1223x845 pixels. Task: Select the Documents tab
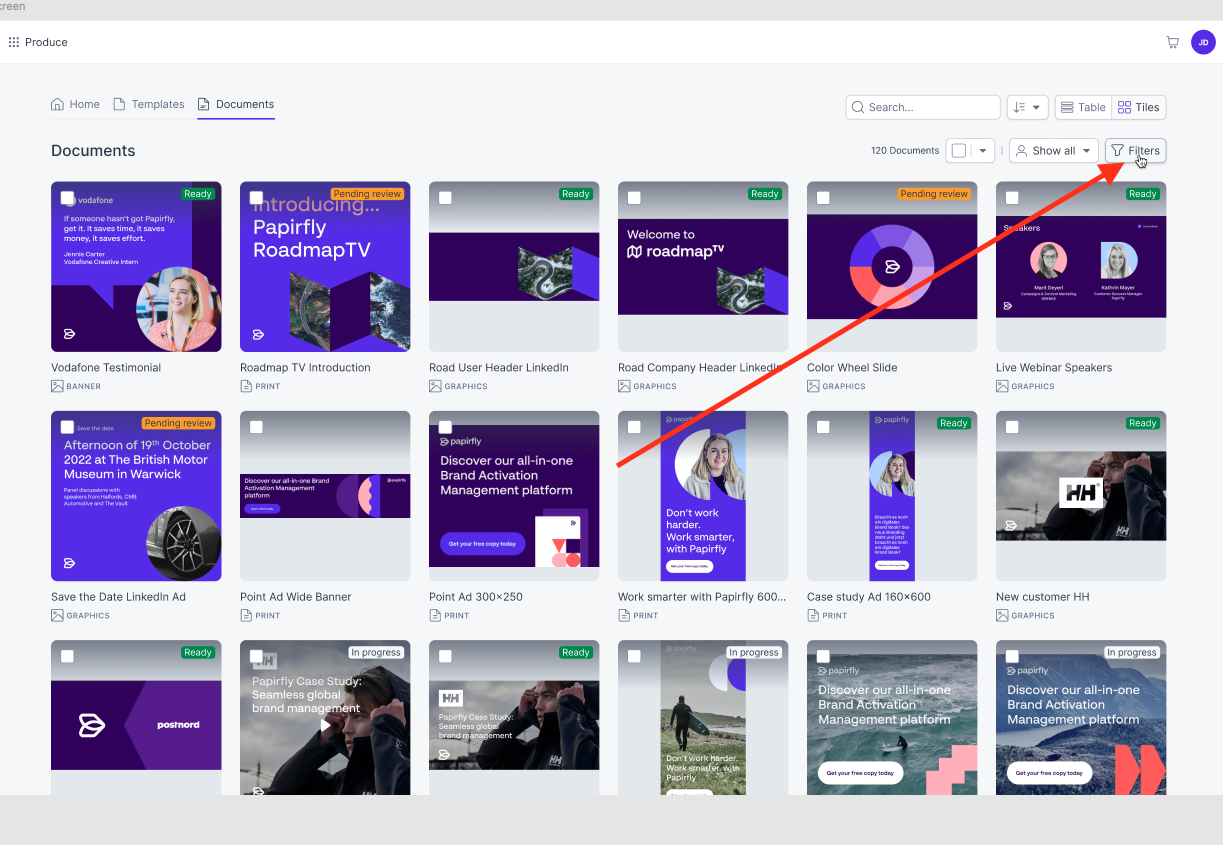tap(236, 104)
